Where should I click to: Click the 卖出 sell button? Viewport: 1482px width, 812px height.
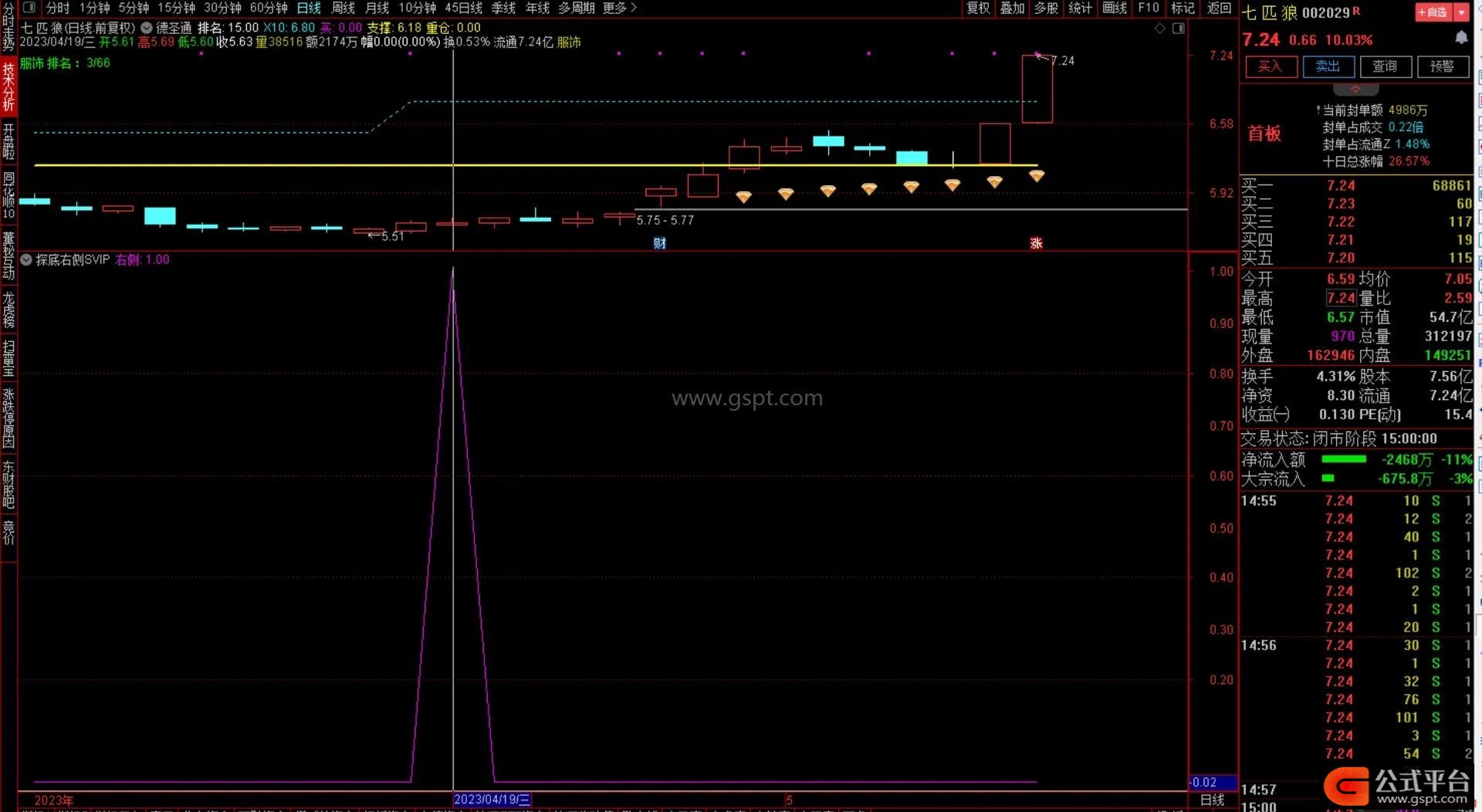[1328, 66]
